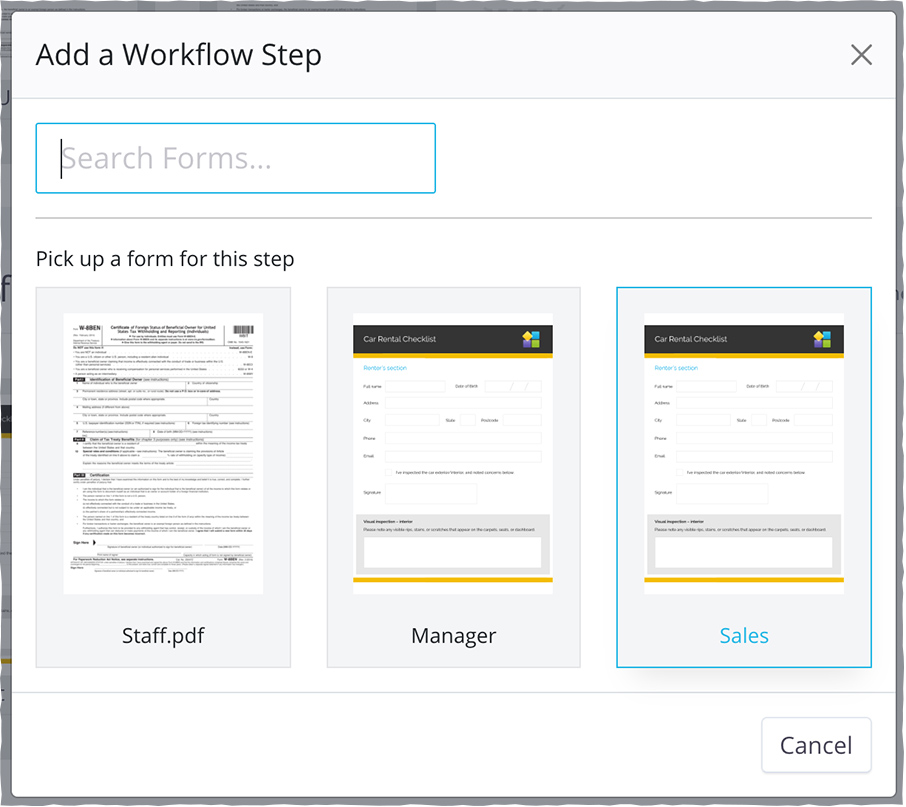Viewport: 906px width, 807px height.
Task: Click into the Search Forms field
Action: click(x=236, y=158)
